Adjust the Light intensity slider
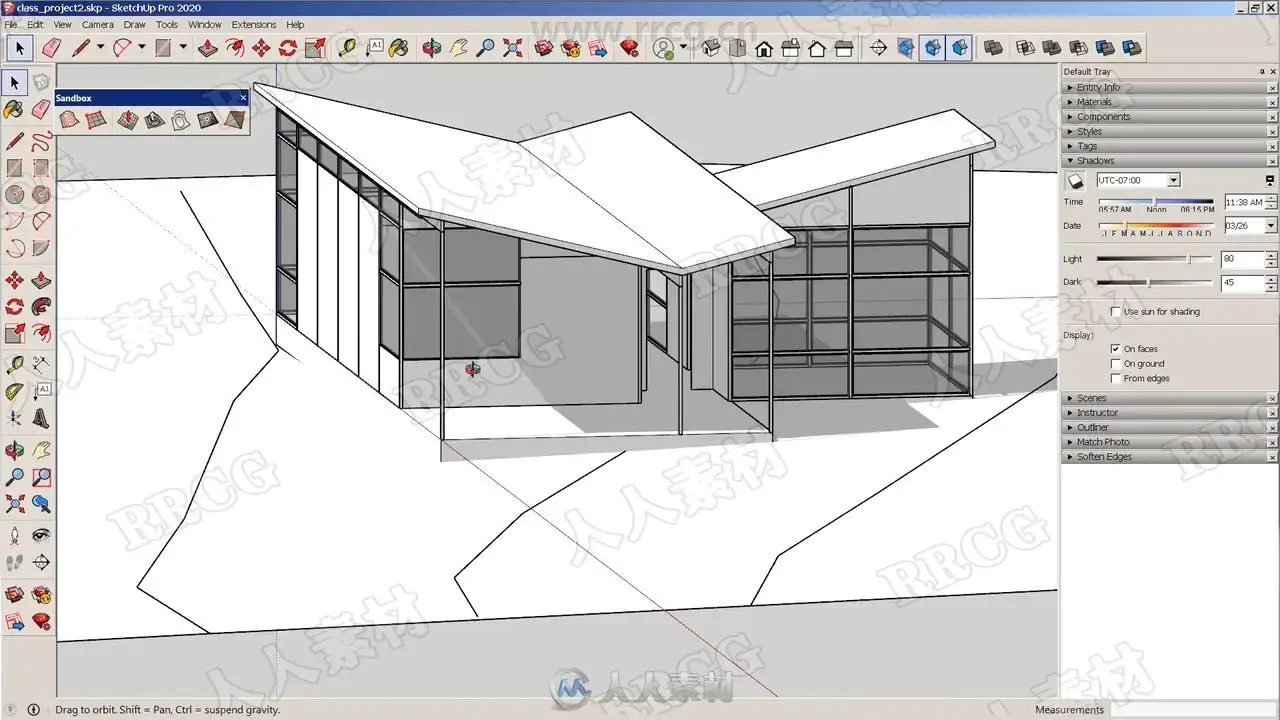Viewport: 1280px width, 720px height. [1155, 259]
